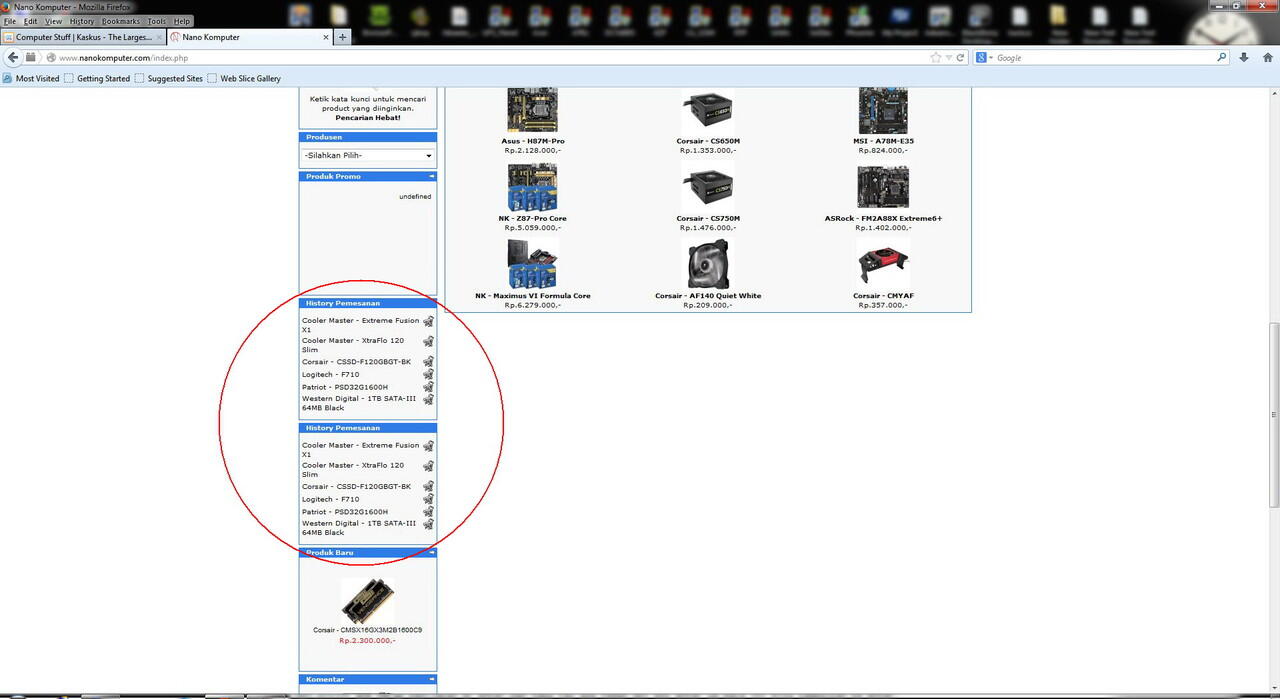
Task: Click the nanokomputer.com address bar
Action: coord(490,58)
